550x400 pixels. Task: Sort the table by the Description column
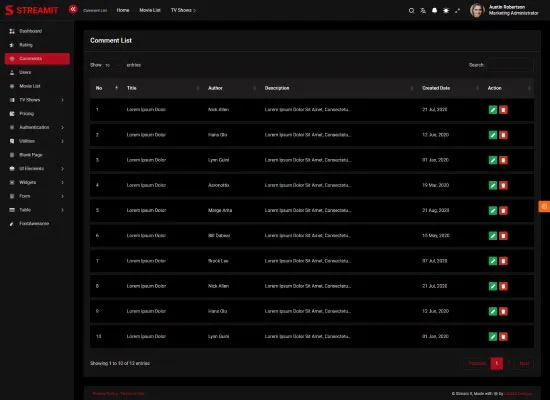[x=337, y=88]
